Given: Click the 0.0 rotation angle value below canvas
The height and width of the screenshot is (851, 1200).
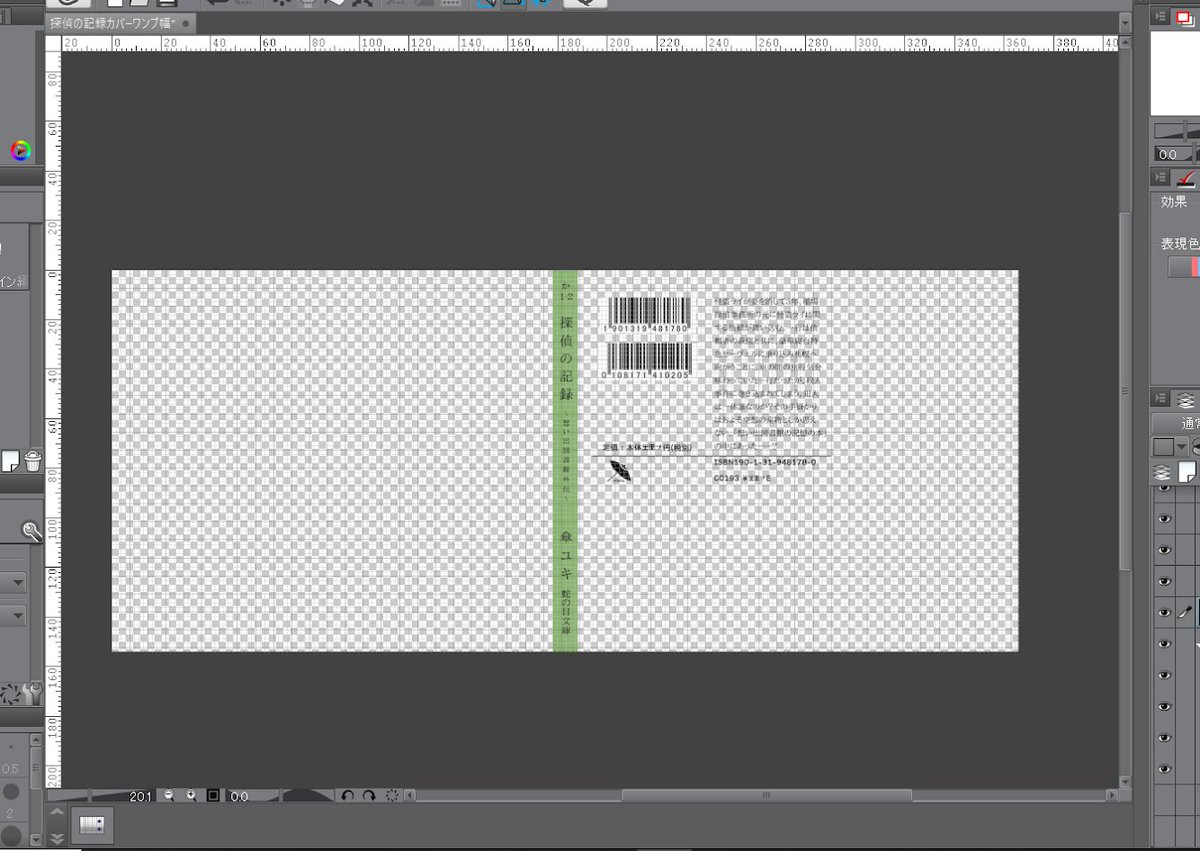Looking at the screenshot, I should [x=239, y=796].
